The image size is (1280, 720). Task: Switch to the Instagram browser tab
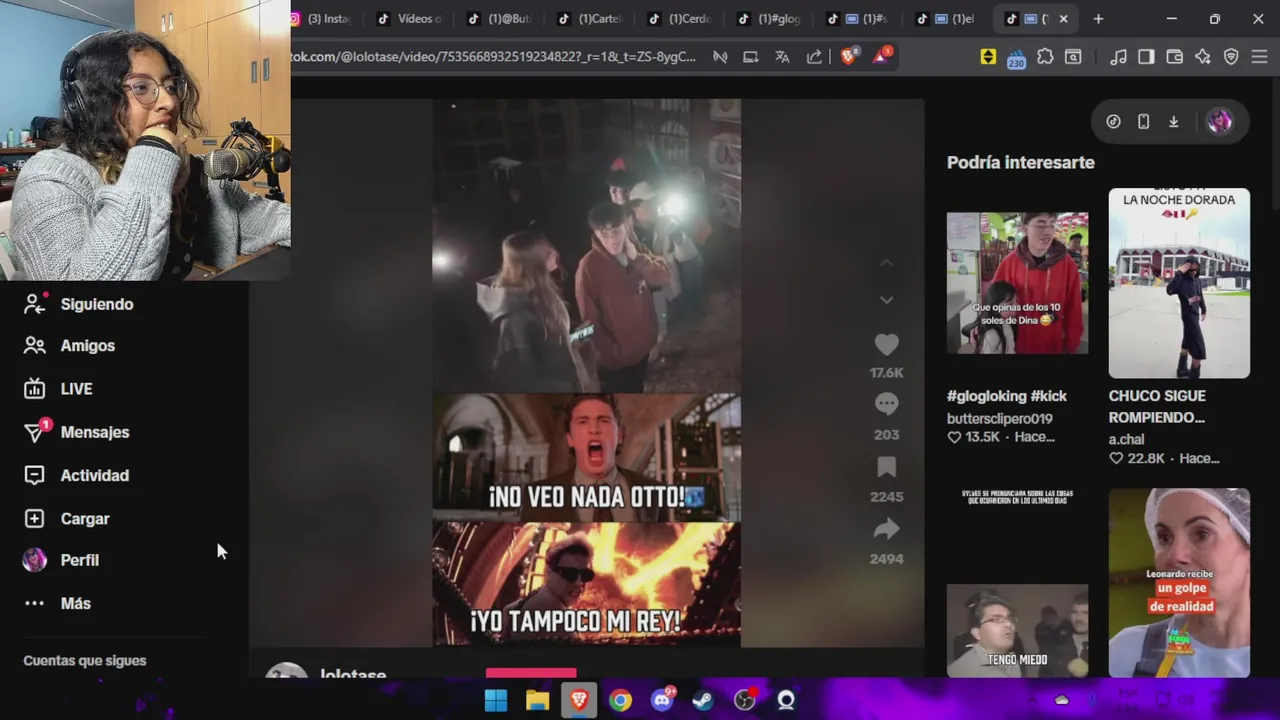[322, 19]
